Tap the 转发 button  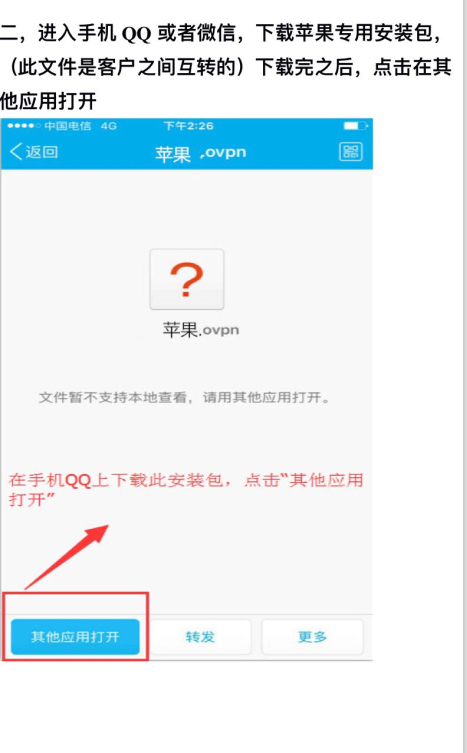coord(200,637)
